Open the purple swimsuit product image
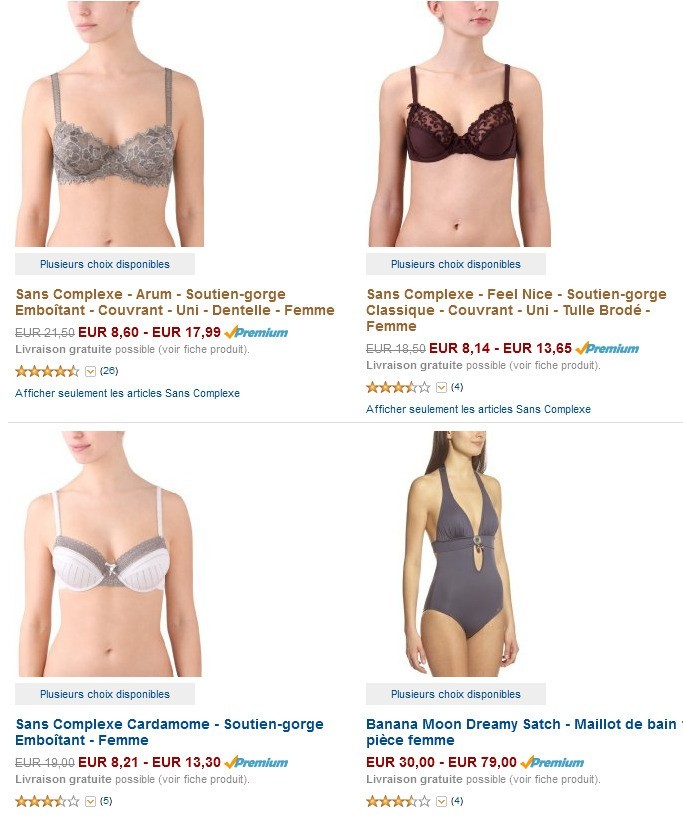This screenshot has height=818, width=683. click(462, 554)
